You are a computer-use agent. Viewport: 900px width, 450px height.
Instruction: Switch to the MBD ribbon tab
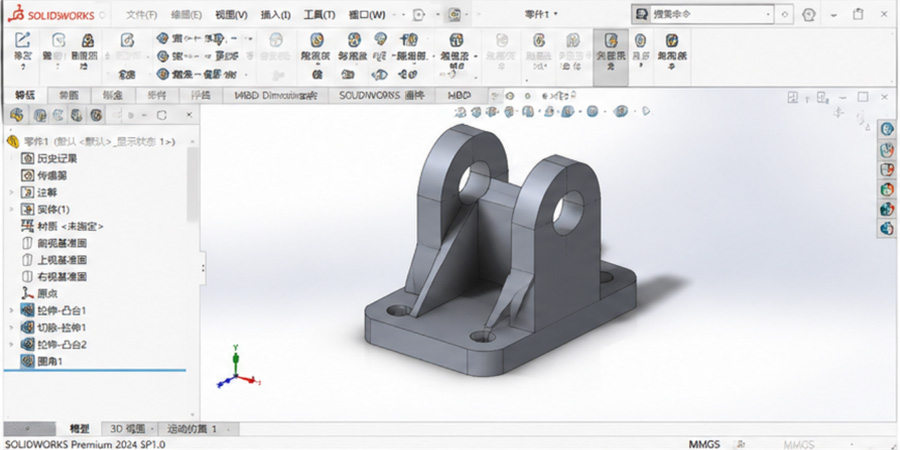pos(460,95)
